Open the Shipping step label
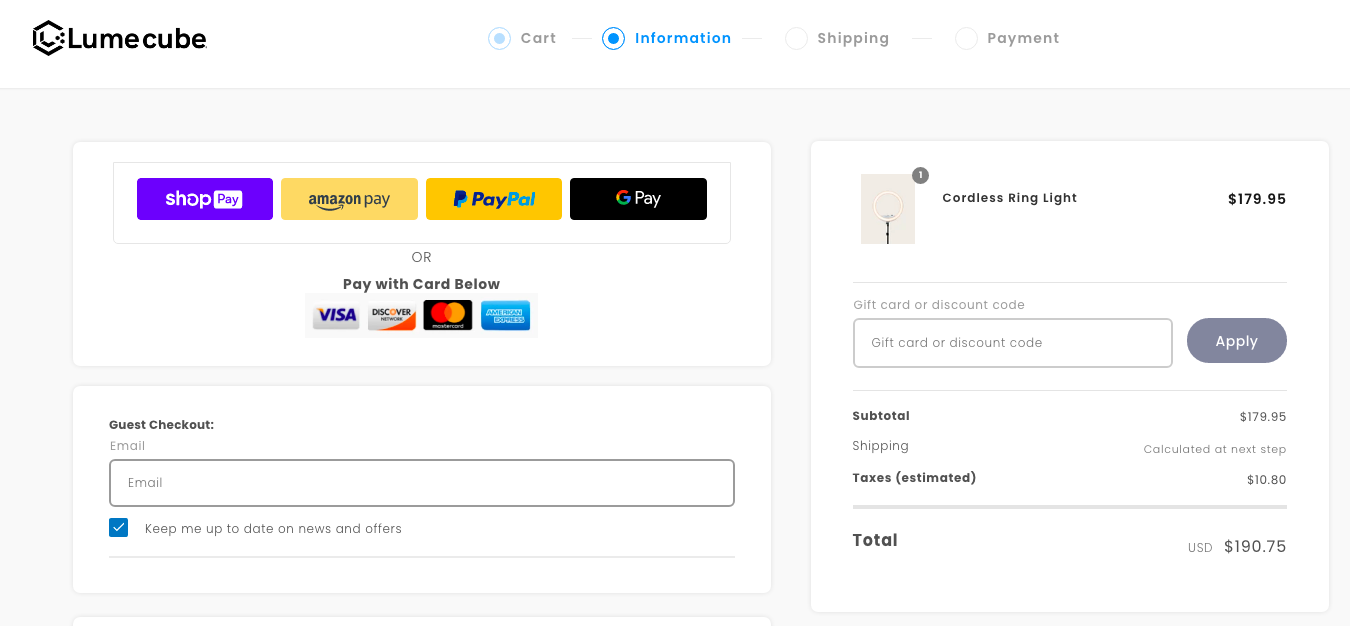1350x626 pixels. click(853, 38)
